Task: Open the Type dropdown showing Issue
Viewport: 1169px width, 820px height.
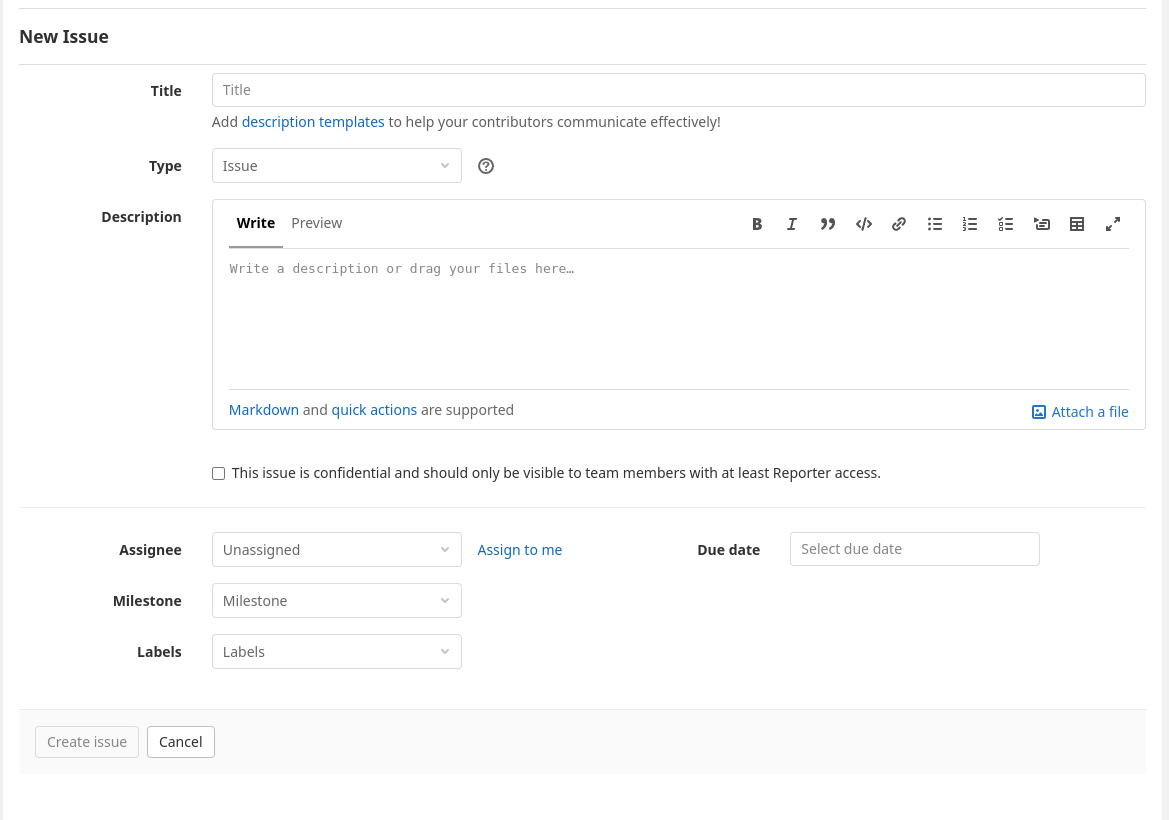Action: coord(336,166)
